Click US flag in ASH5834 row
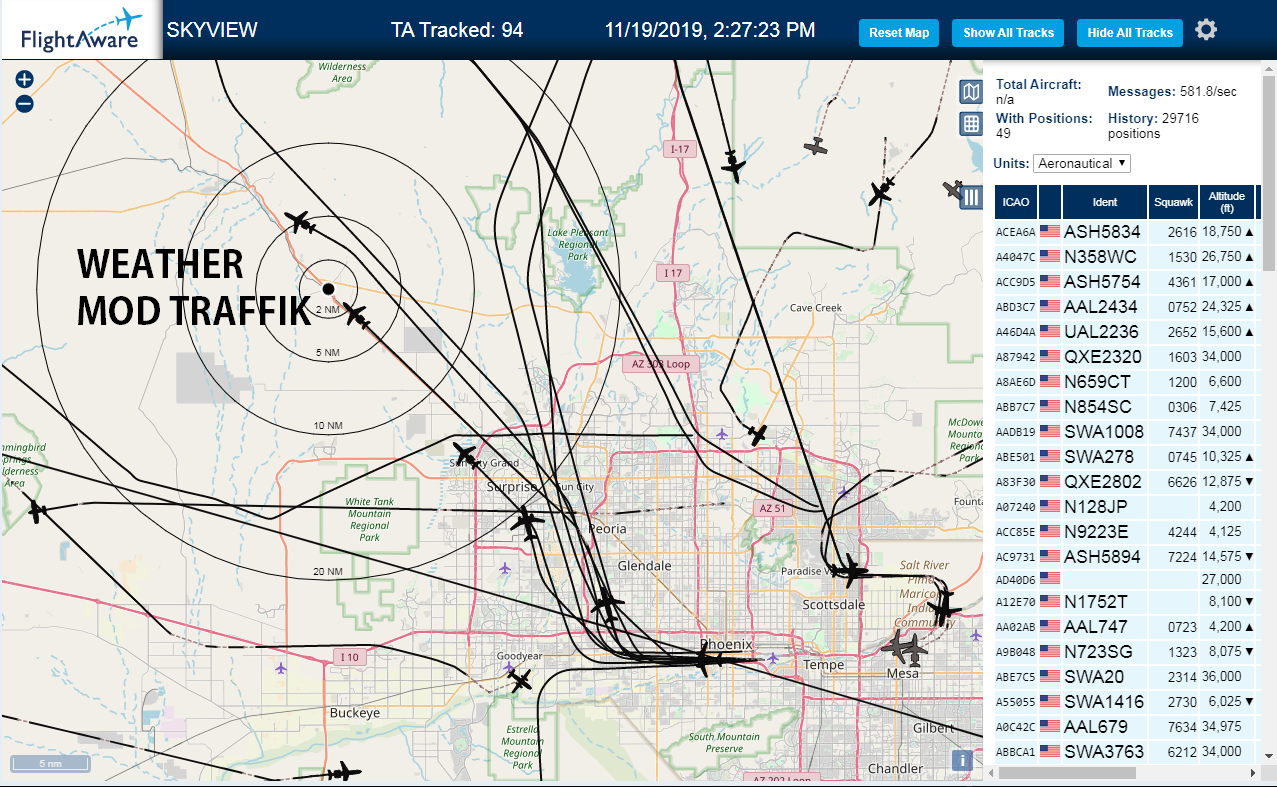 tap(1050, 231)
